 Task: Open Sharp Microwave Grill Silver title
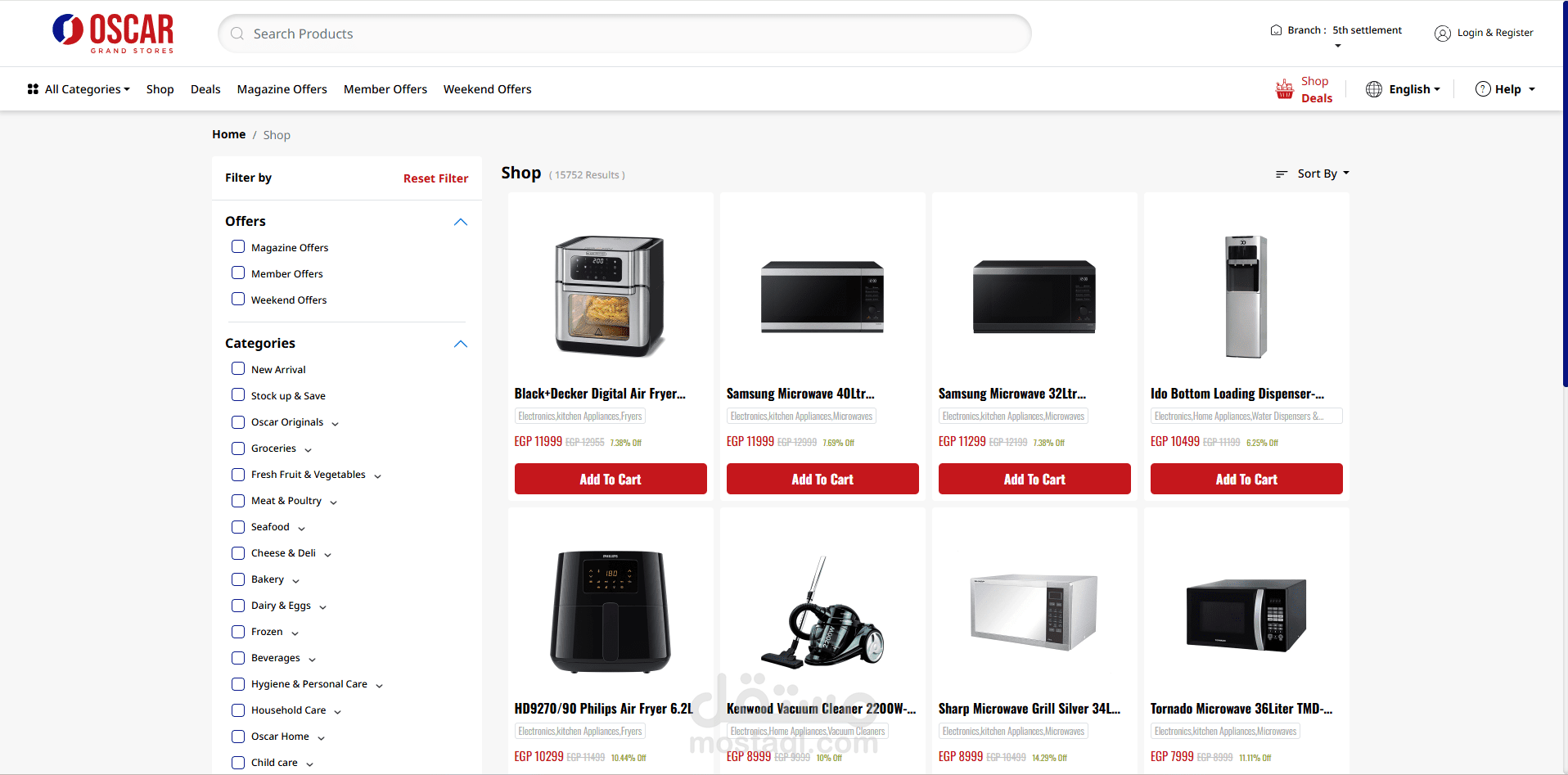pos(1030,709)
